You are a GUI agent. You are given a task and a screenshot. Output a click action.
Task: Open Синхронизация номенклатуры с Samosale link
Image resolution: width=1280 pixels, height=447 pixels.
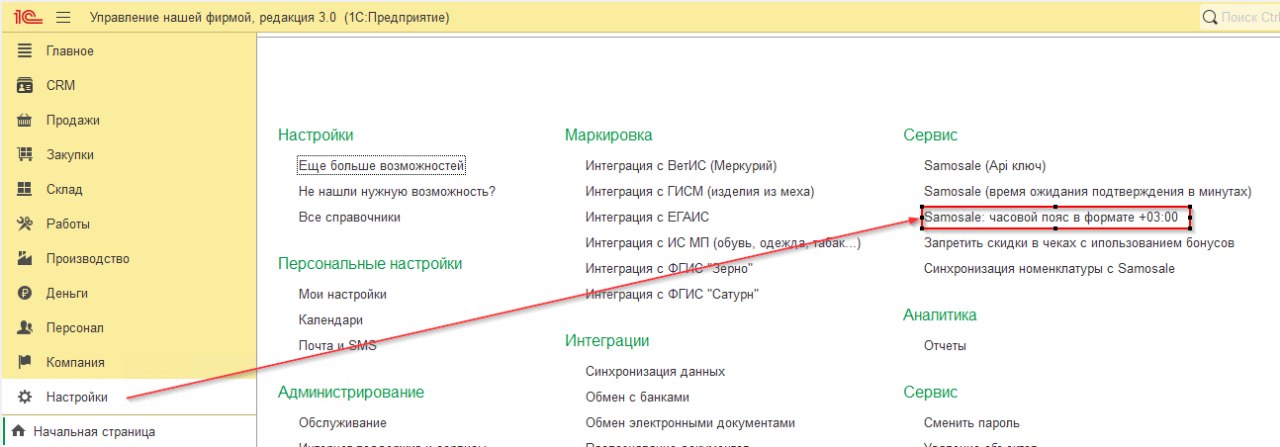[1050, 268]
